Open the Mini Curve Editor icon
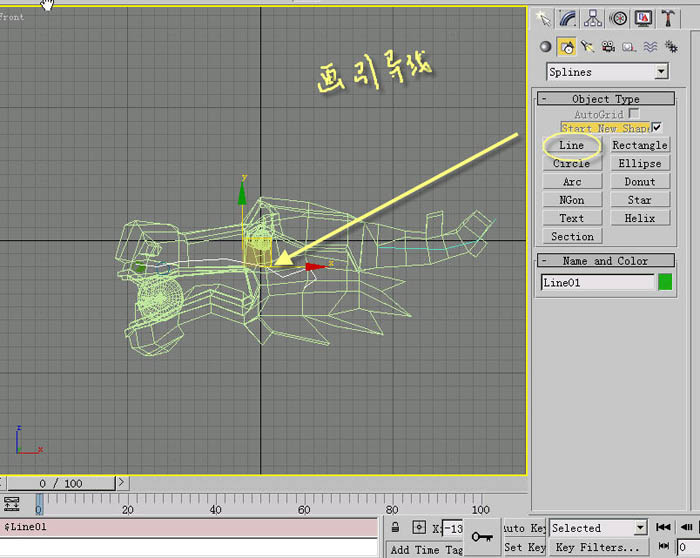This screenshot has height=558, width=700. (12, 503)
